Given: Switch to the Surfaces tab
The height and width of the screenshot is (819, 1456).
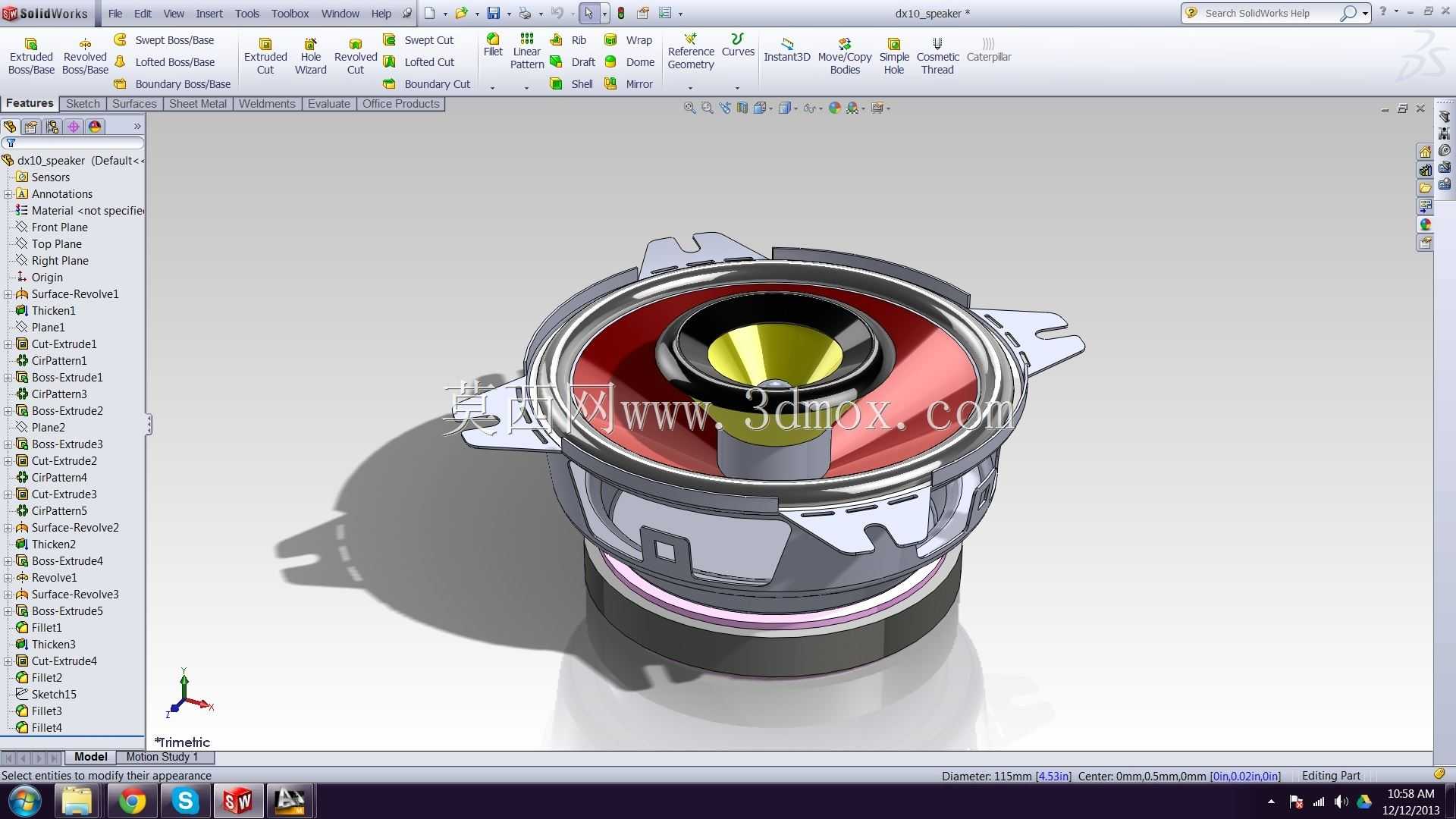Looking at the screenshot, I should [134, 104].
